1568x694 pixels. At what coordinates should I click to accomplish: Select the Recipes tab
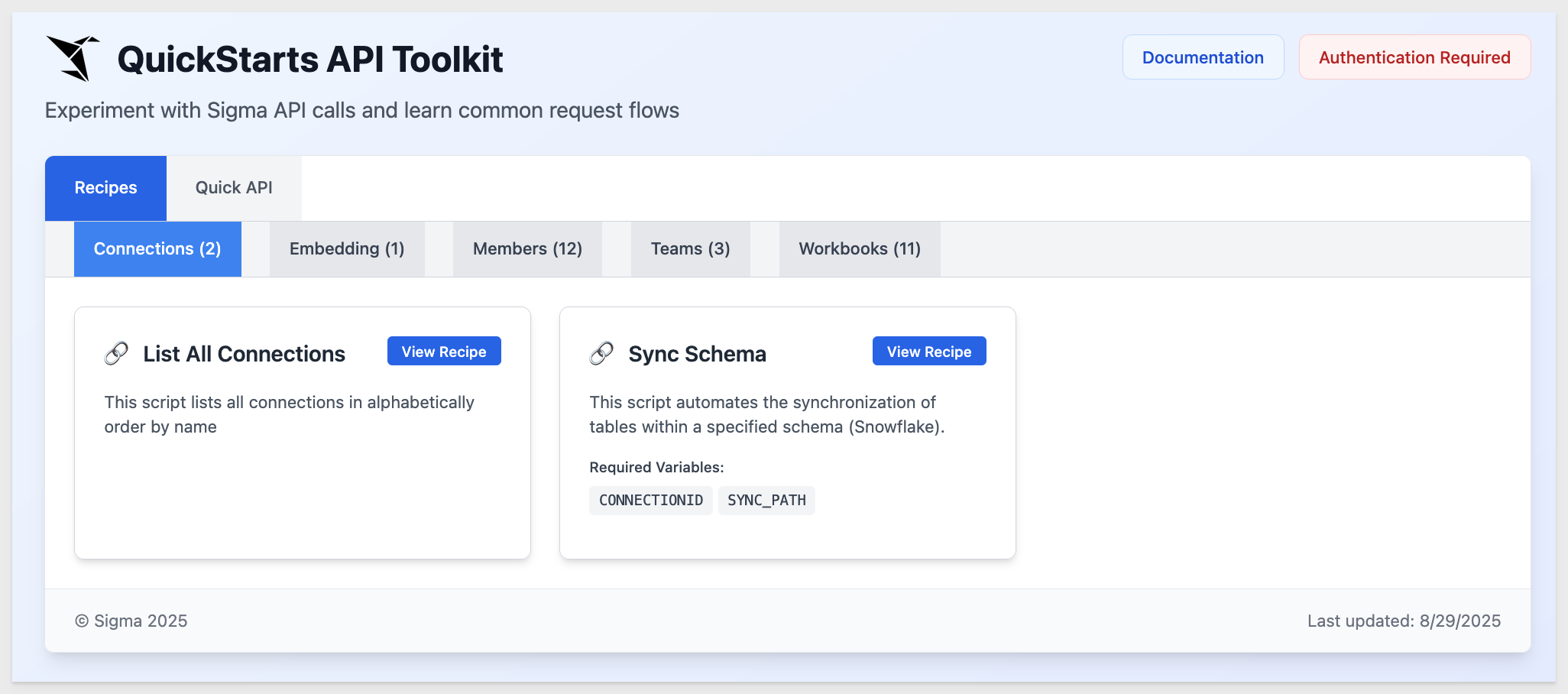[105, 188]
